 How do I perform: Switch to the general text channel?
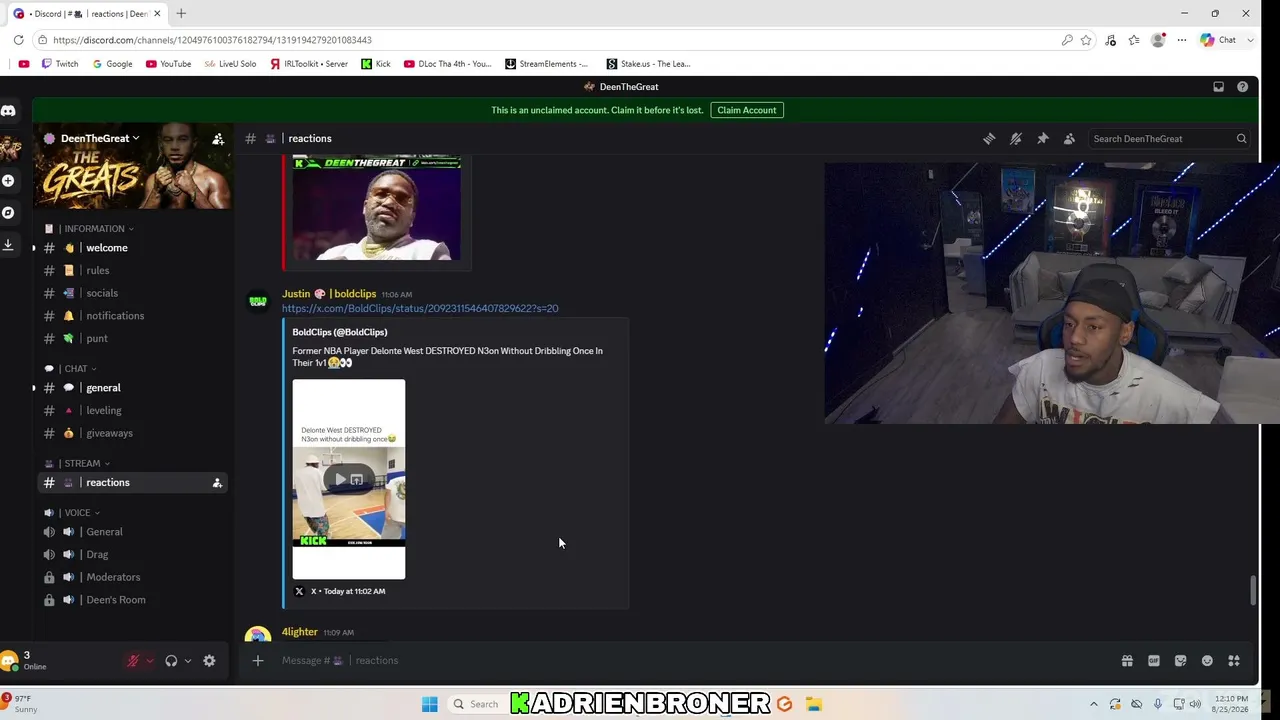[130, 388]
